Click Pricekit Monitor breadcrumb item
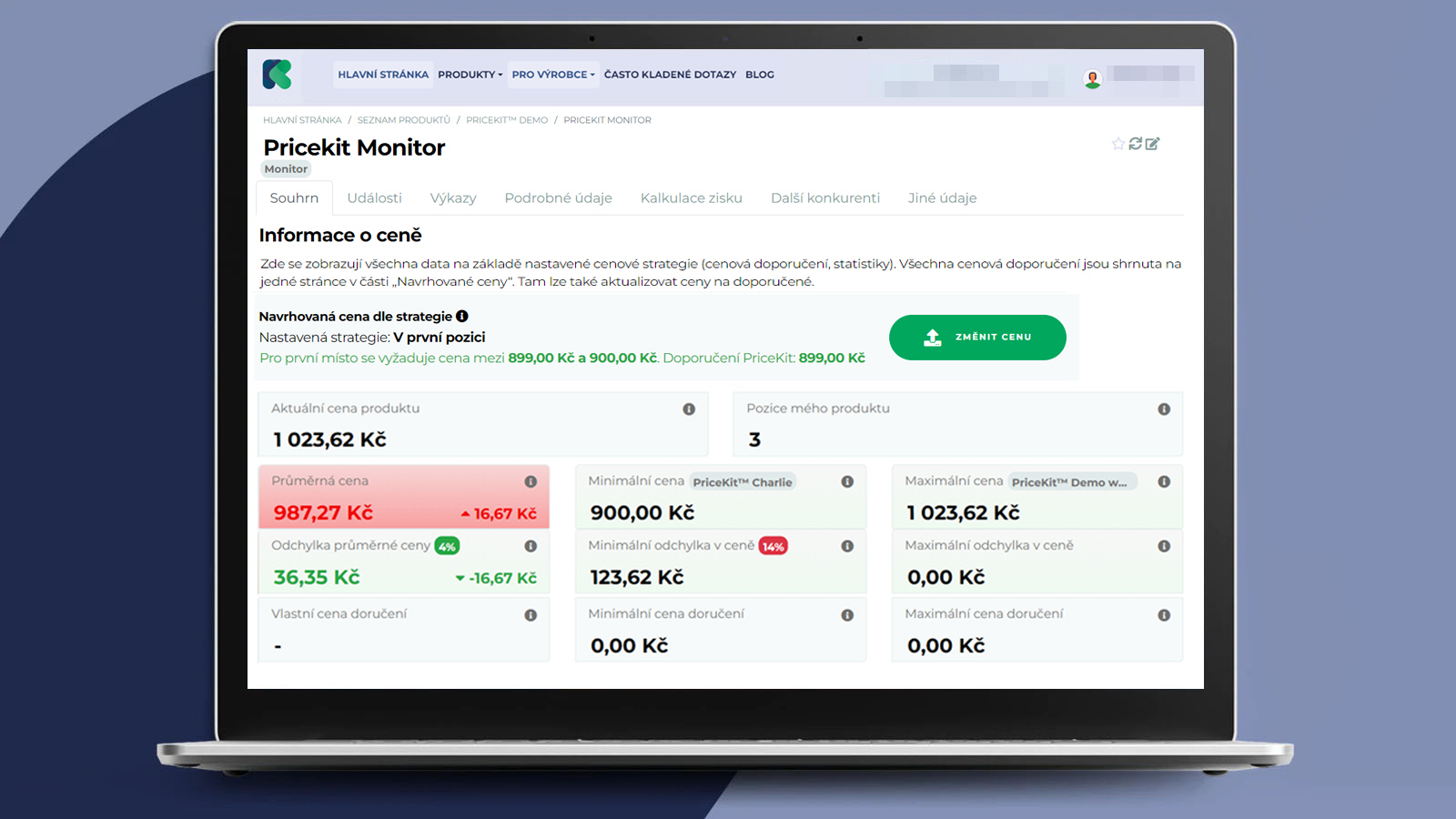 point(607,120)
